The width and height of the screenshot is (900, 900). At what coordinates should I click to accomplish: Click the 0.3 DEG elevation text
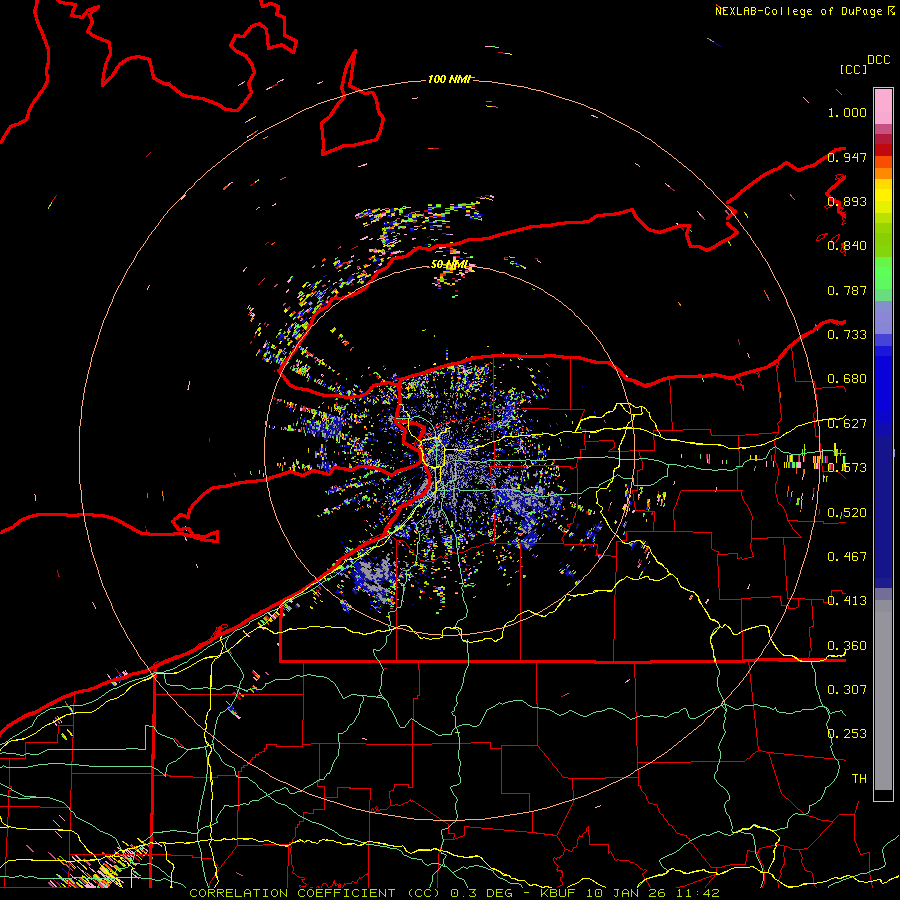481,893
